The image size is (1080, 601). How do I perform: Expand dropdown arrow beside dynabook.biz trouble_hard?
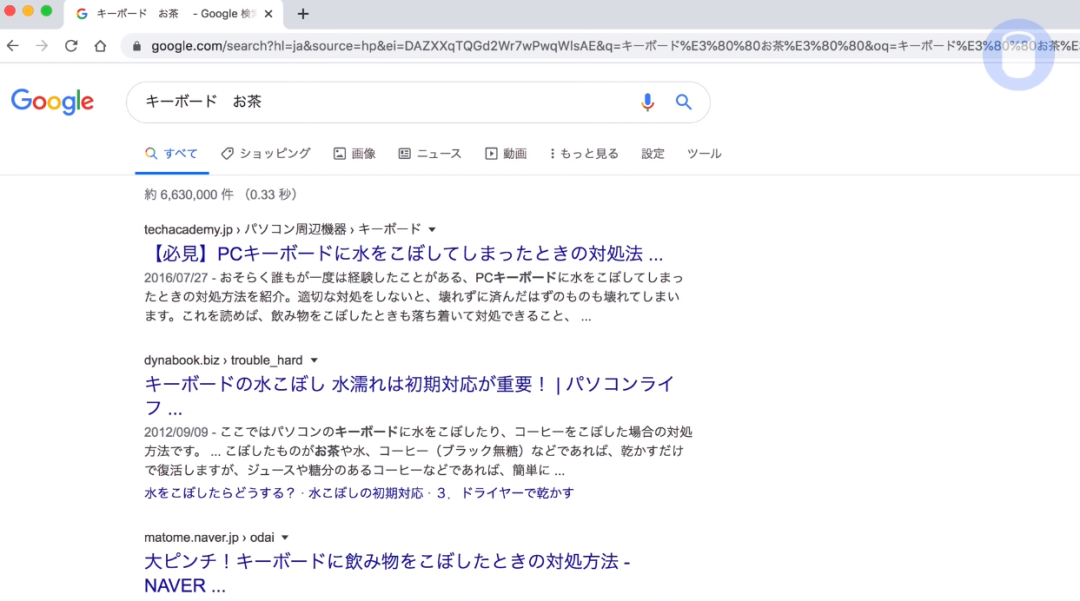(x=314, y=360)
